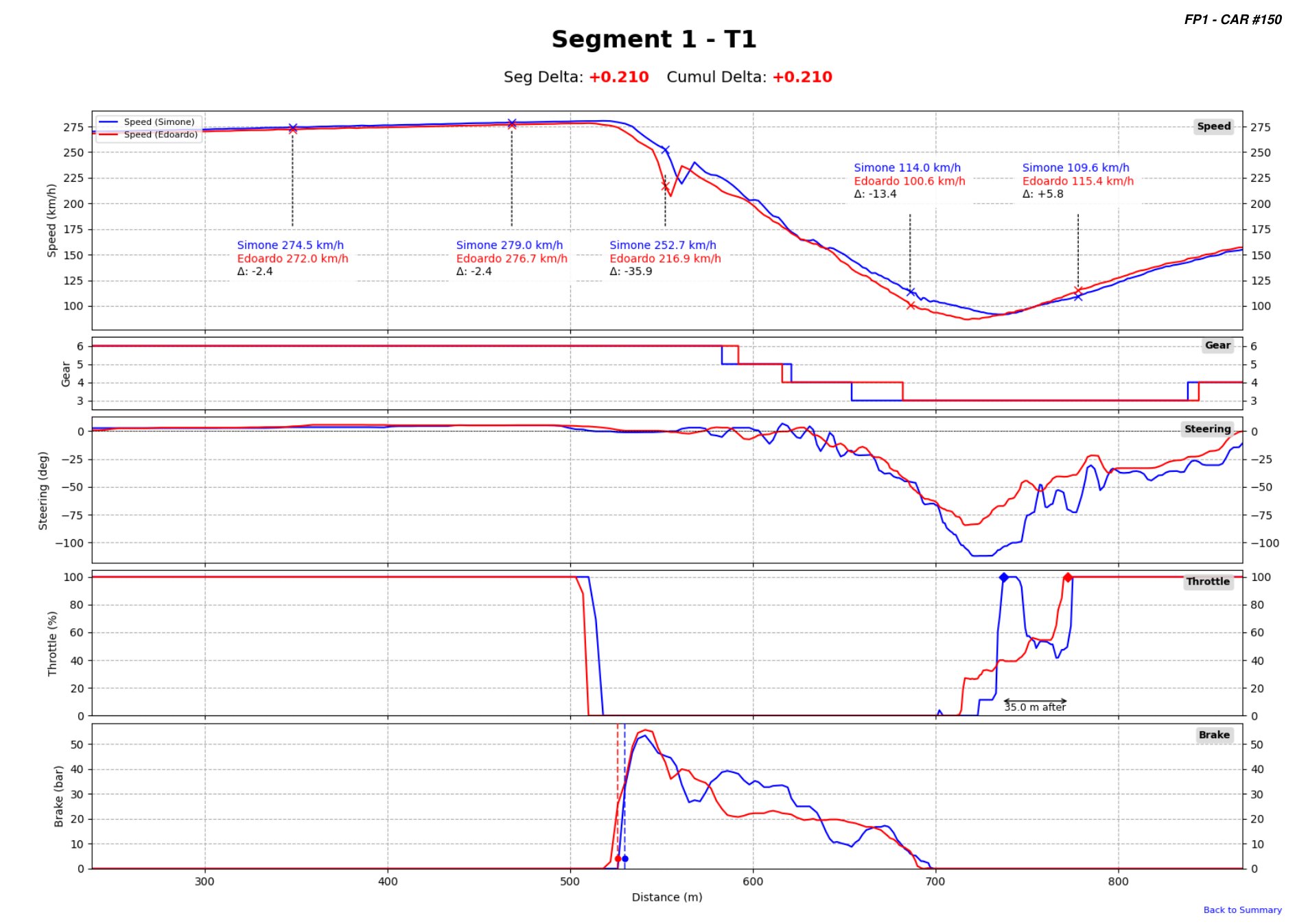Click the Distance (m) axis label

click(x=667, y=897)
